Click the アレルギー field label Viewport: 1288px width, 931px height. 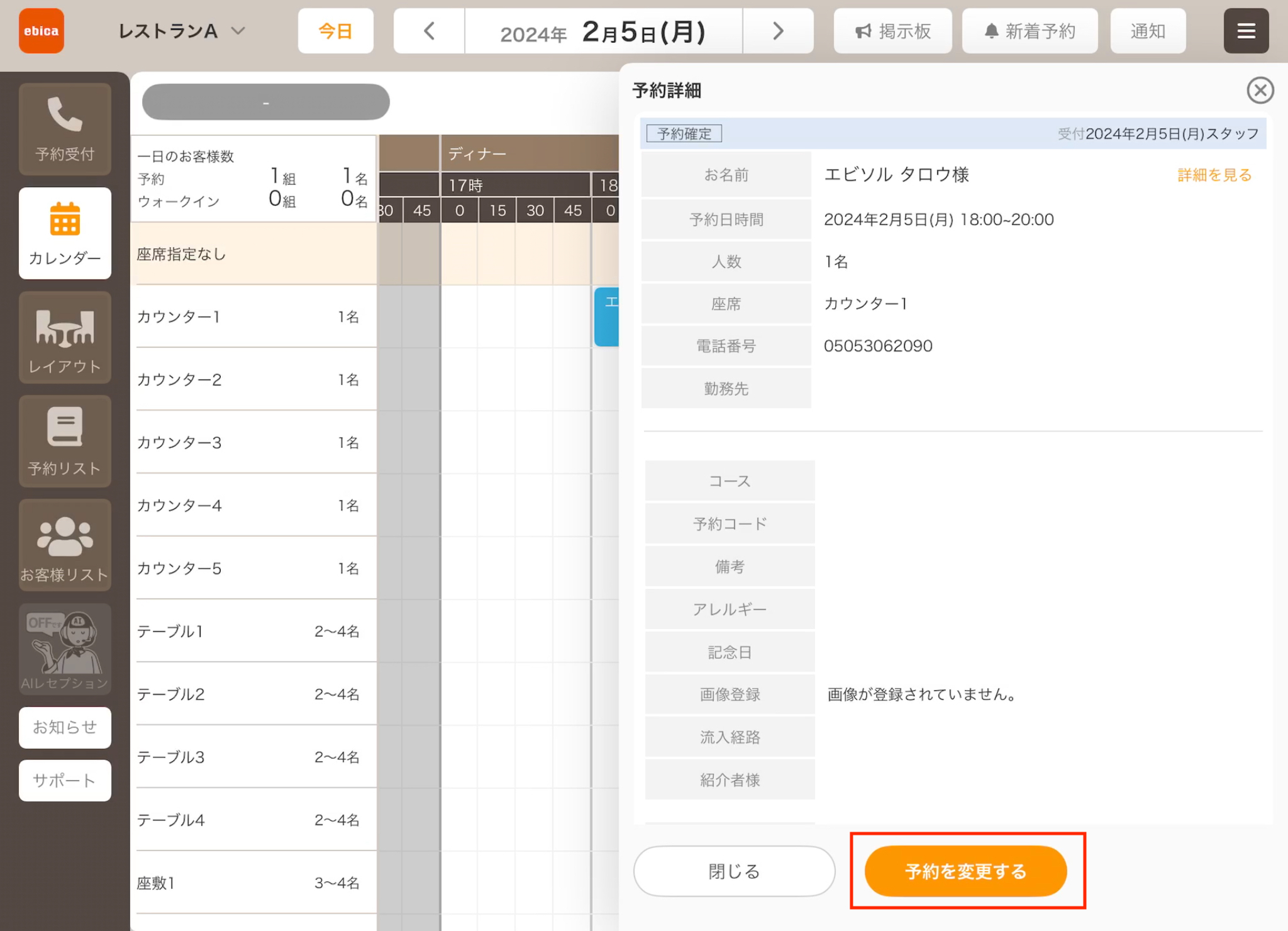(x=730, y=610)
